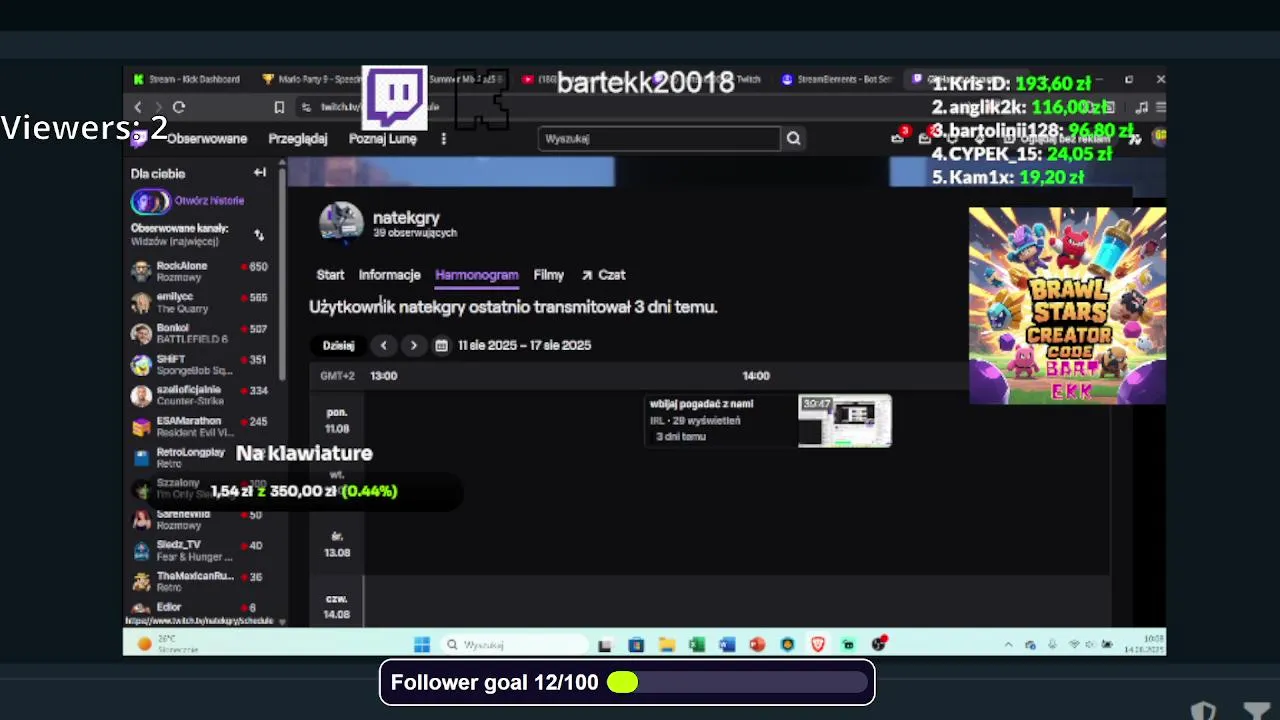
Task: Open the scheduled stream video thumbnail
Action: coord(845,421)
